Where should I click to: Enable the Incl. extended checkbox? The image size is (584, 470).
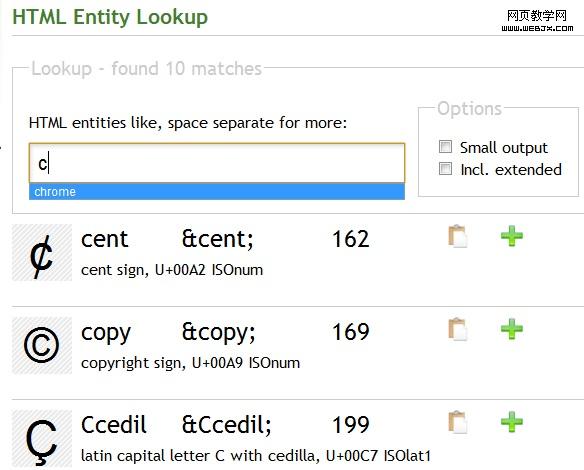coord(445,168)
